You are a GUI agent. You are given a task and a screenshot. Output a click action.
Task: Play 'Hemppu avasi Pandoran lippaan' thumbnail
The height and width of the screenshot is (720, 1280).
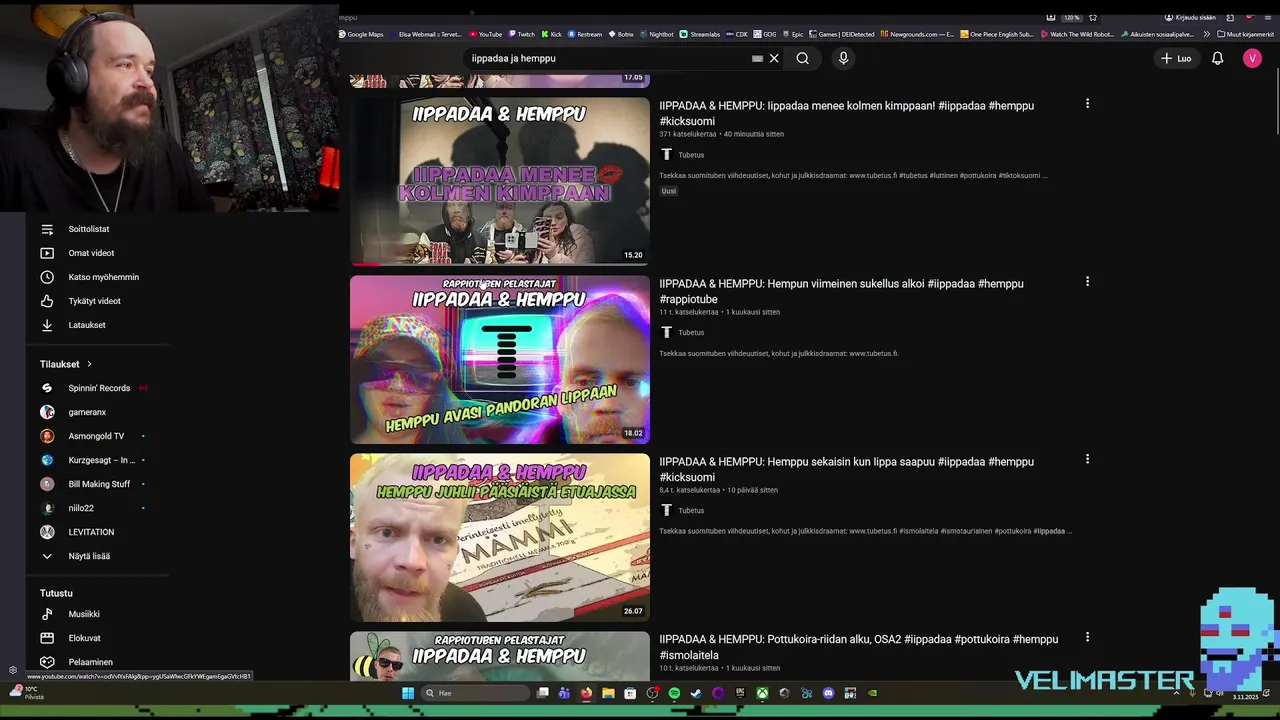500,359
